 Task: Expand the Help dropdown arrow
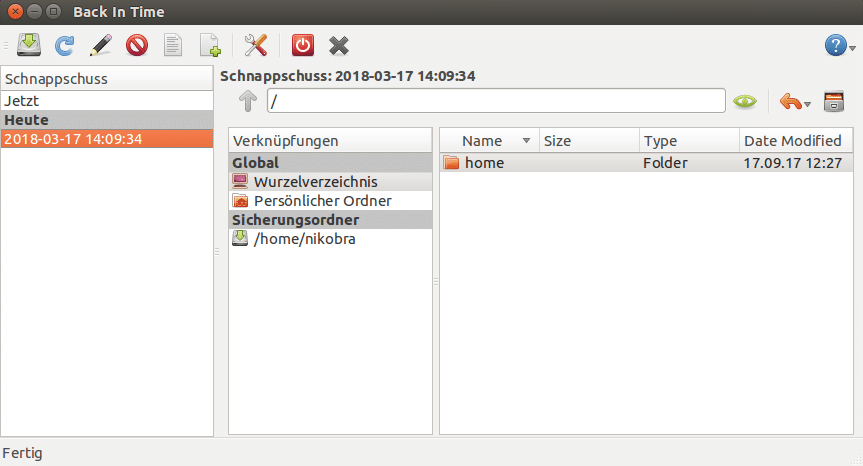[x=853, y=48]
